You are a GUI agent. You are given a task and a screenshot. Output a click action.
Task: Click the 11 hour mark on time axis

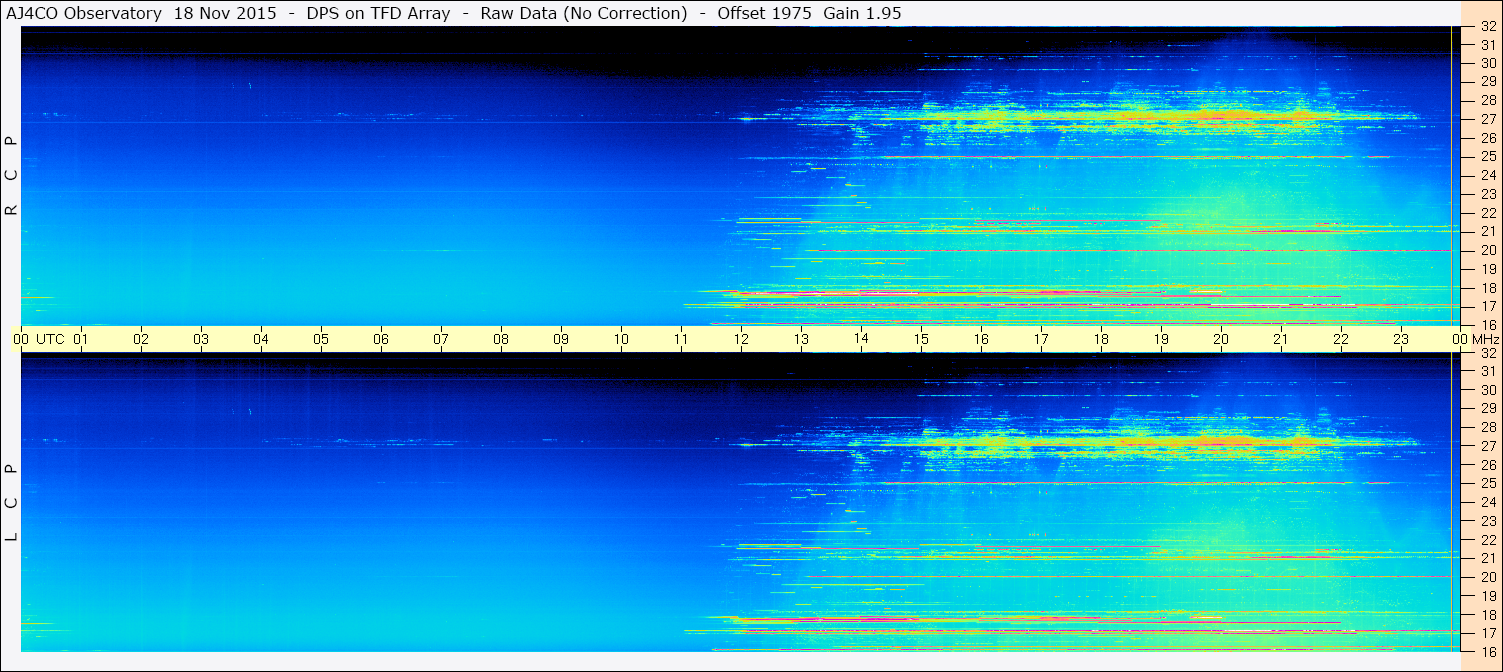coord(681,339)
